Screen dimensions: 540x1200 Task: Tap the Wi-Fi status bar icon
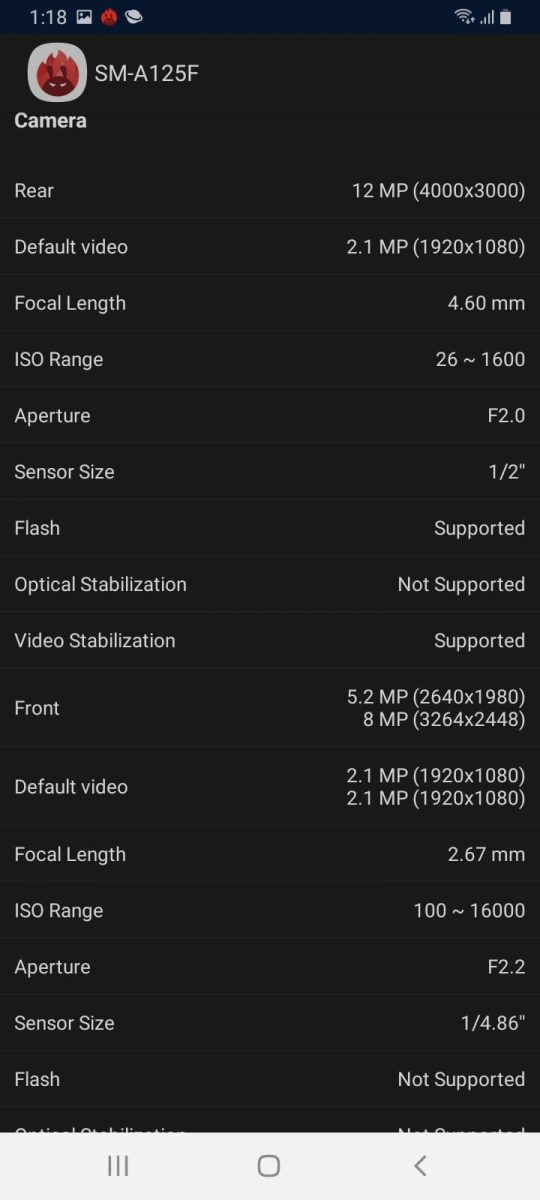[x=464, y=16]
